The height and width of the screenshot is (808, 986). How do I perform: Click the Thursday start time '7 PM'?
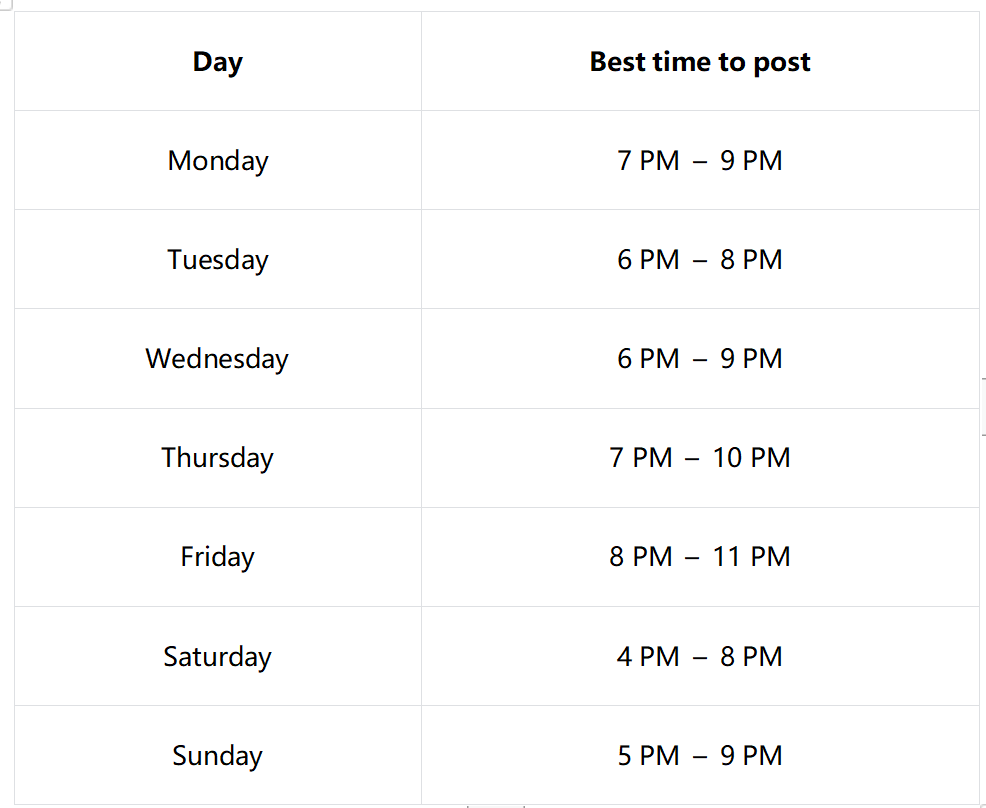tap(641, 458)
